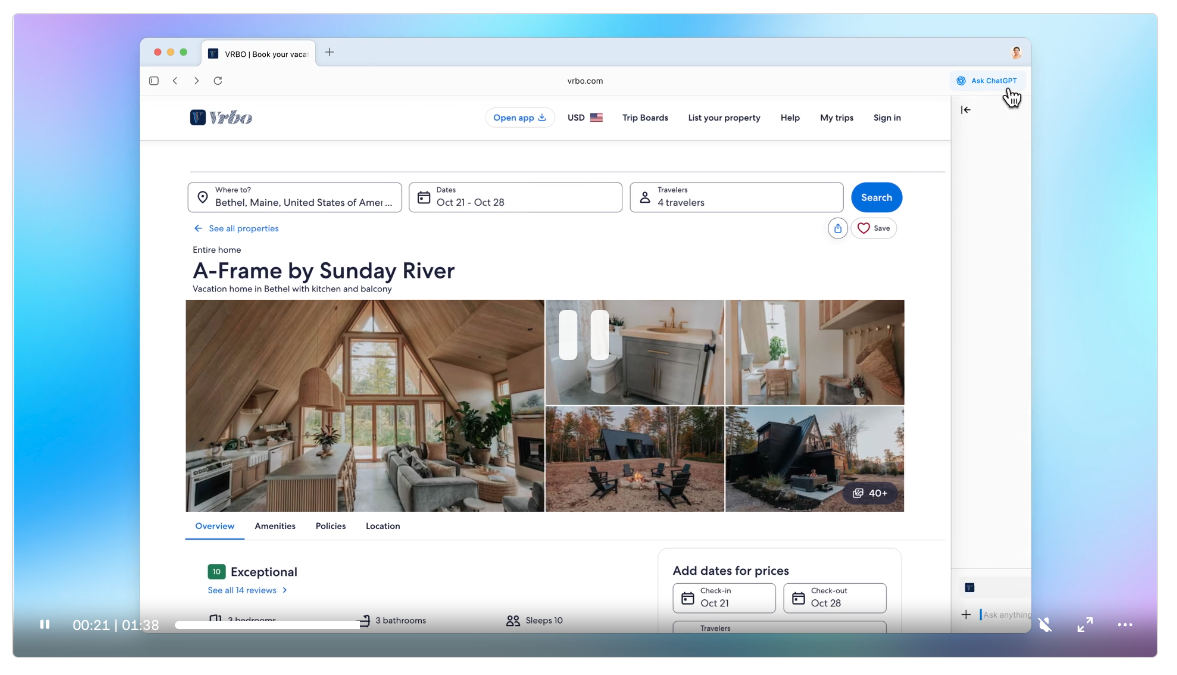The image size is (1177, 675).
Task: Open the 40+ photos gallery badge
Action: [870, 493]
